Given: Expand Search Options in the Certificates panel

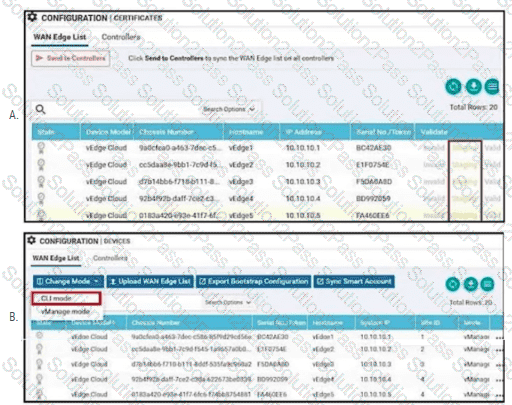Looking at the screenshot, I should tap(229, 109).
